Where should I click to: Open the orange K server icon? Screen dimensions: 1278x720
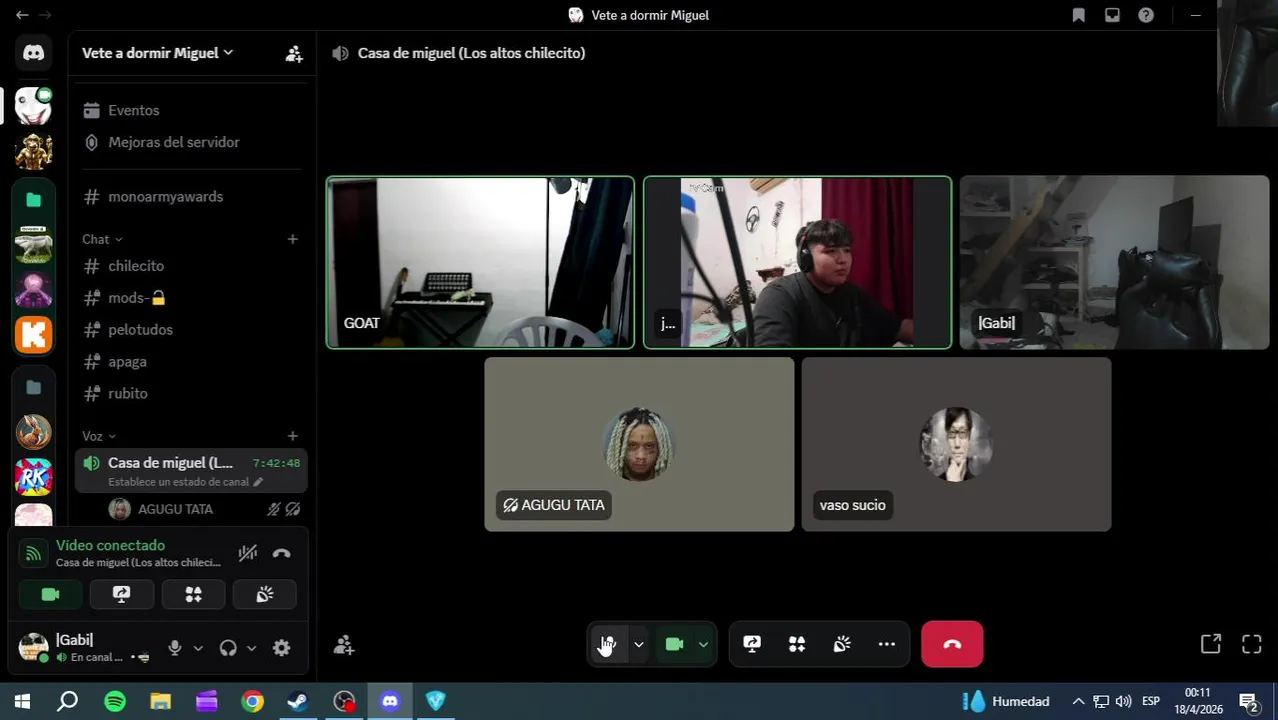[34, 335]
